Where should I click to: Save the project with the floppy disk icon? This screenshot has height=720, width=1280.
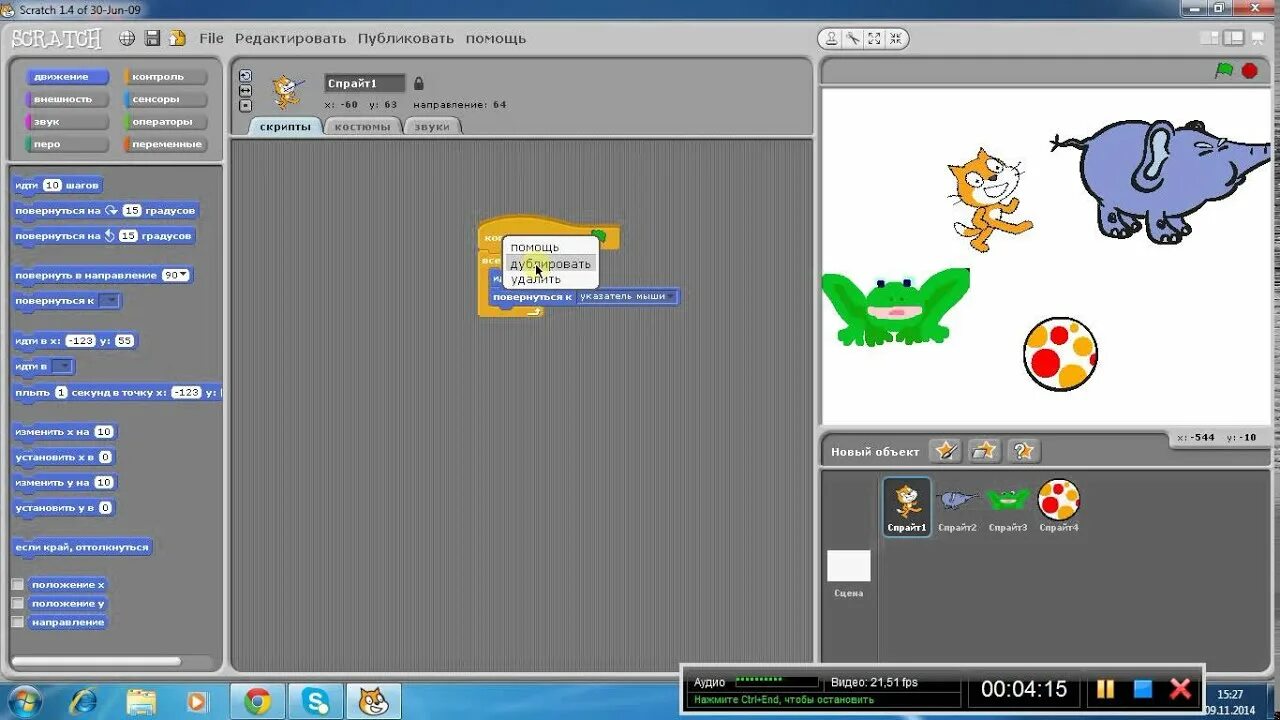(152, 38)
